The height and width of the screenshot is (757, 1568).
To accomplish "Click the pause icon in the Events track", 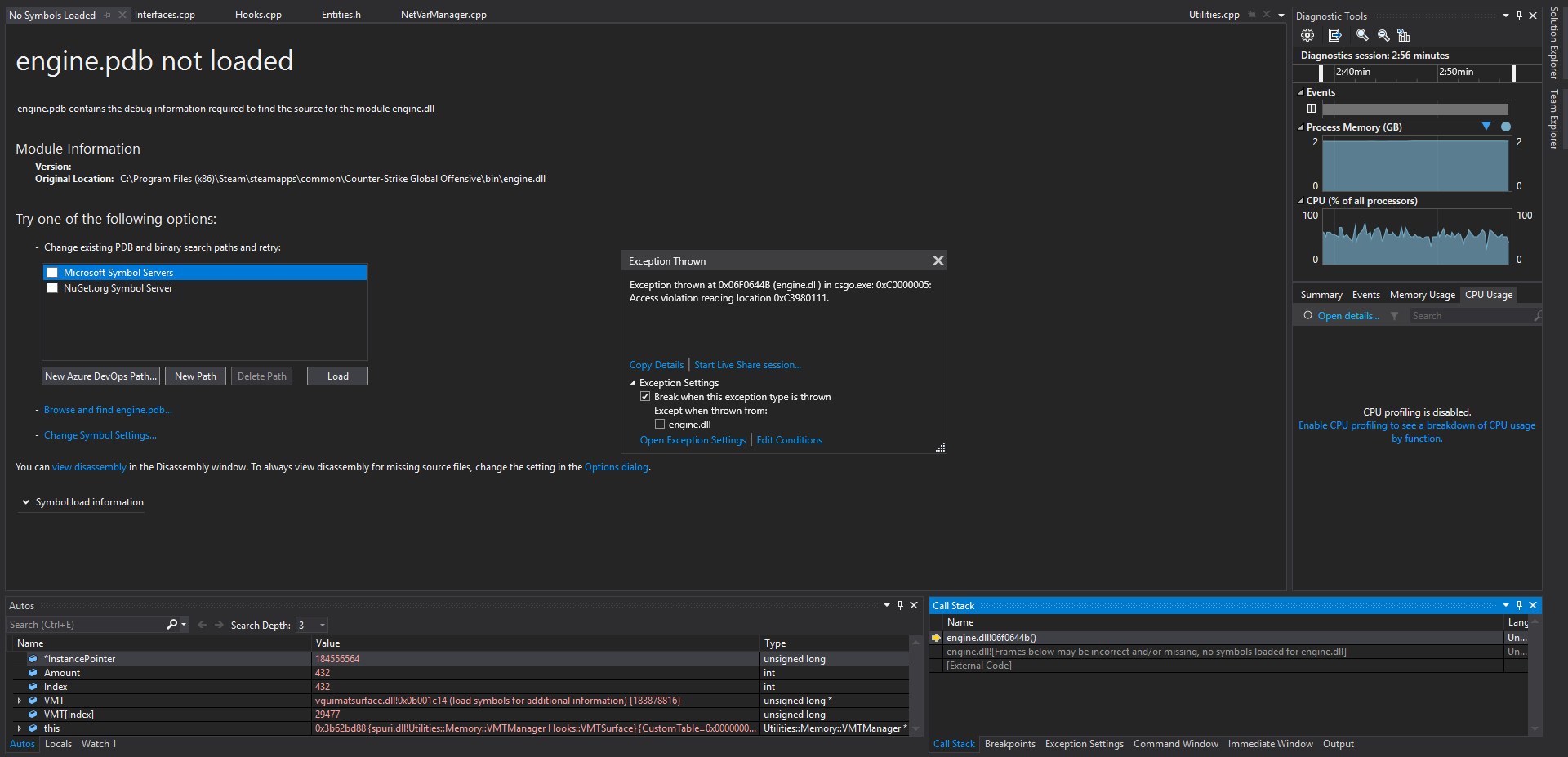I will (x=1311, y=109).
